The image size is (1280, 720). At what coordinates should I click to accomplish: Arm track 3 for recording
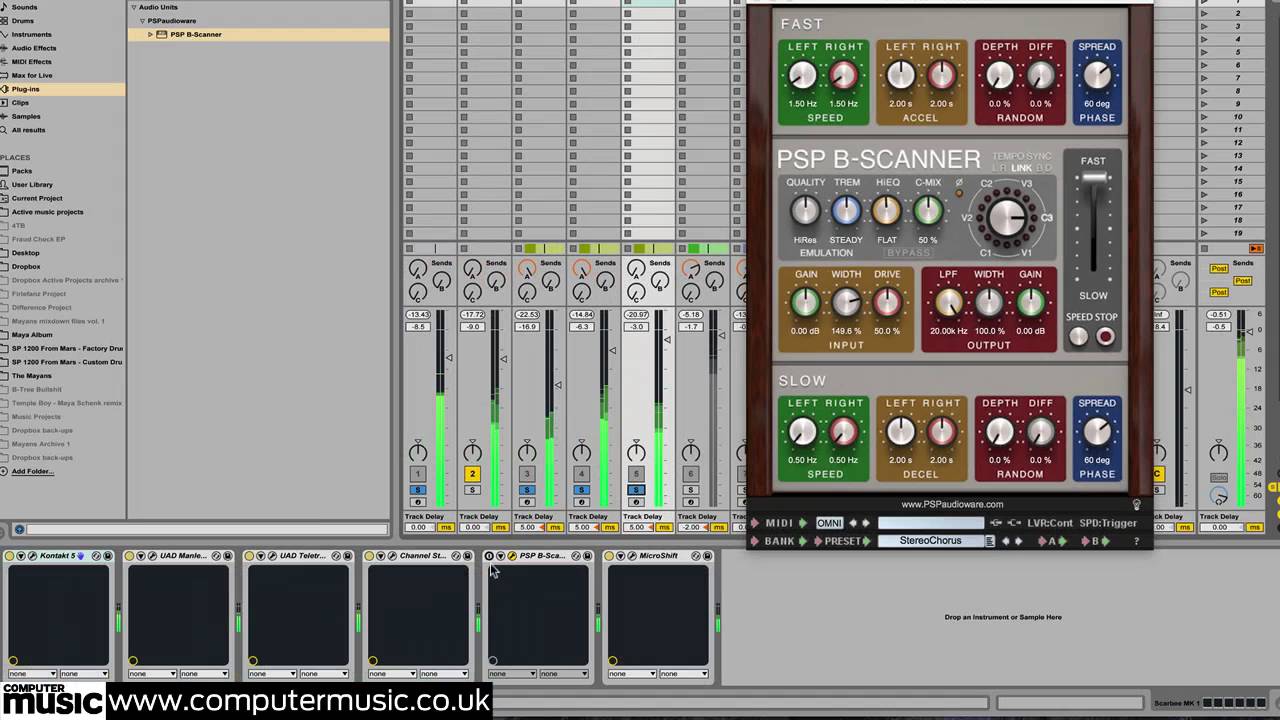(527, 502)
